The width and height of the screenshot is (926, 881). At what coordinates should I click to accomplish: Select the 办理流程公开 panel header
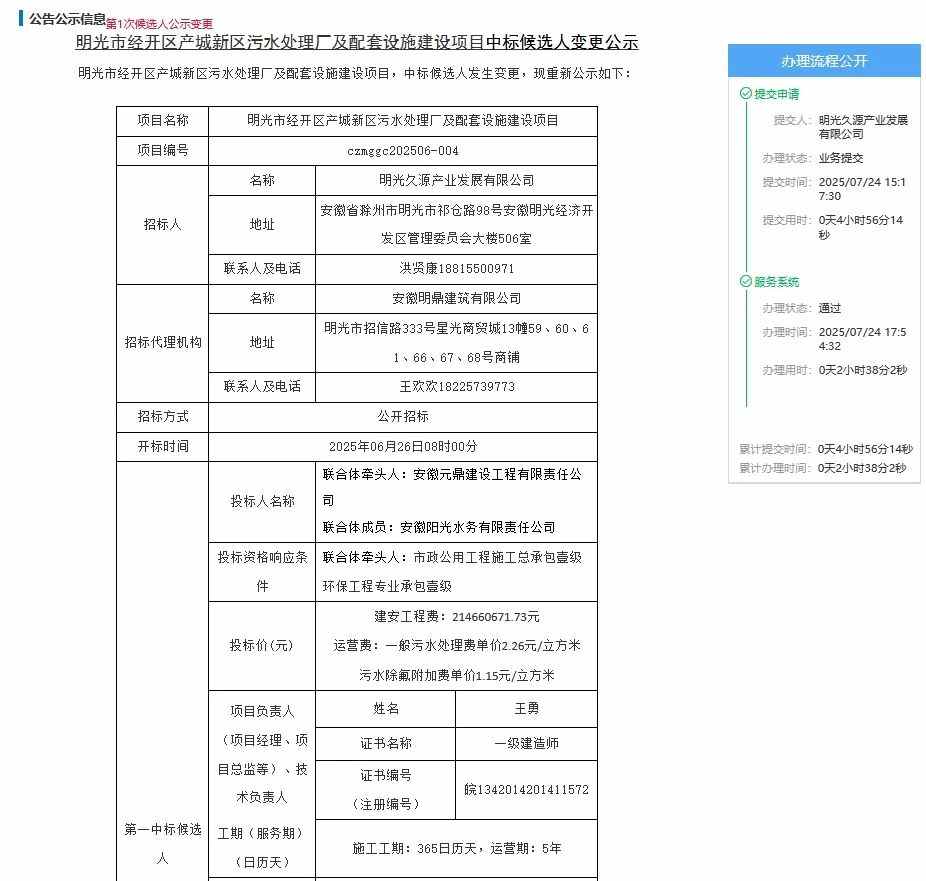(x=824, y=61)
